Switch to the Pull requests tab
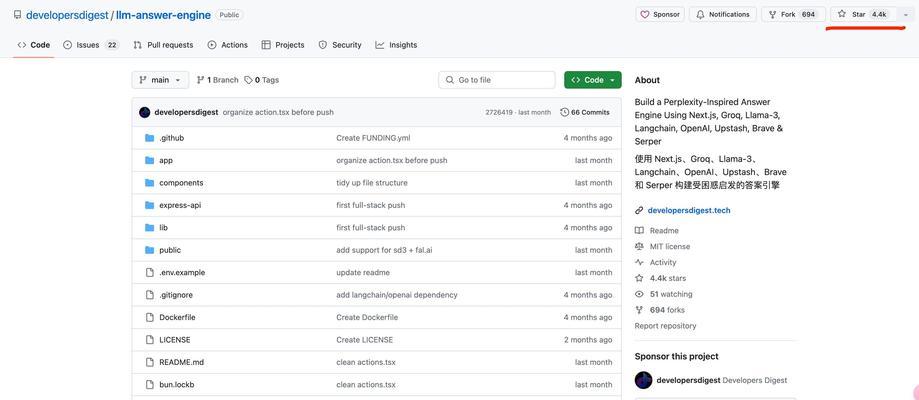The width and height of the screenshot is (919, 400). pyautogui.click(x=163, y=45)
